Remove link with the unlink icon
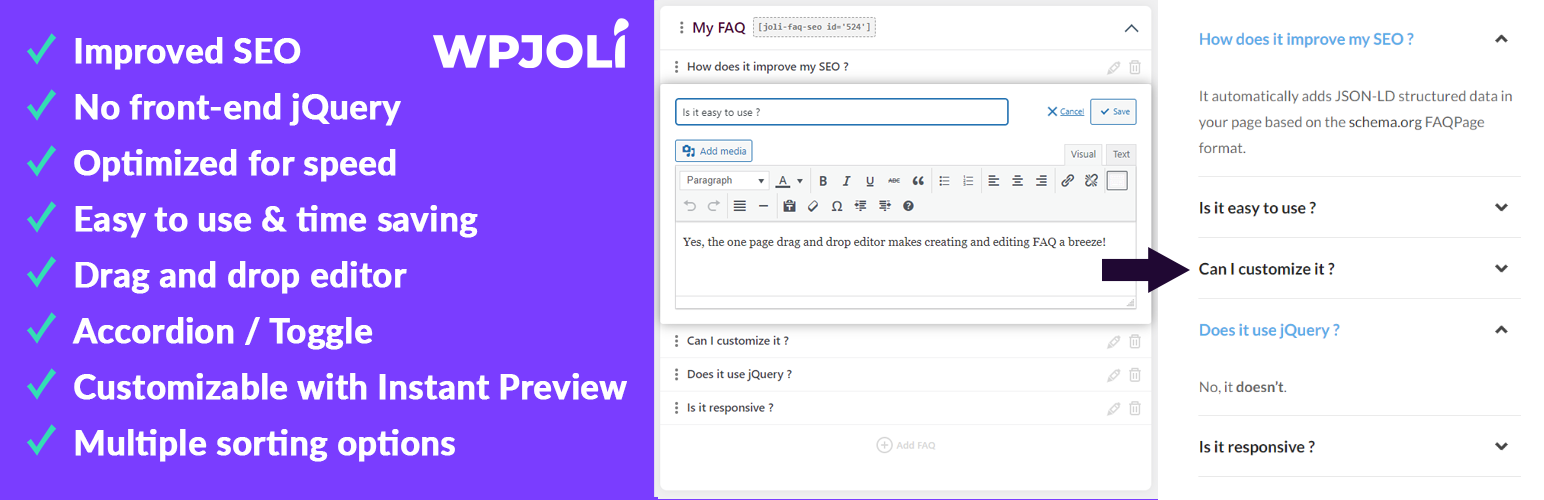The height and width of the screenshot is (500, 1544). pyautogui.click(x=1091, y=181)
